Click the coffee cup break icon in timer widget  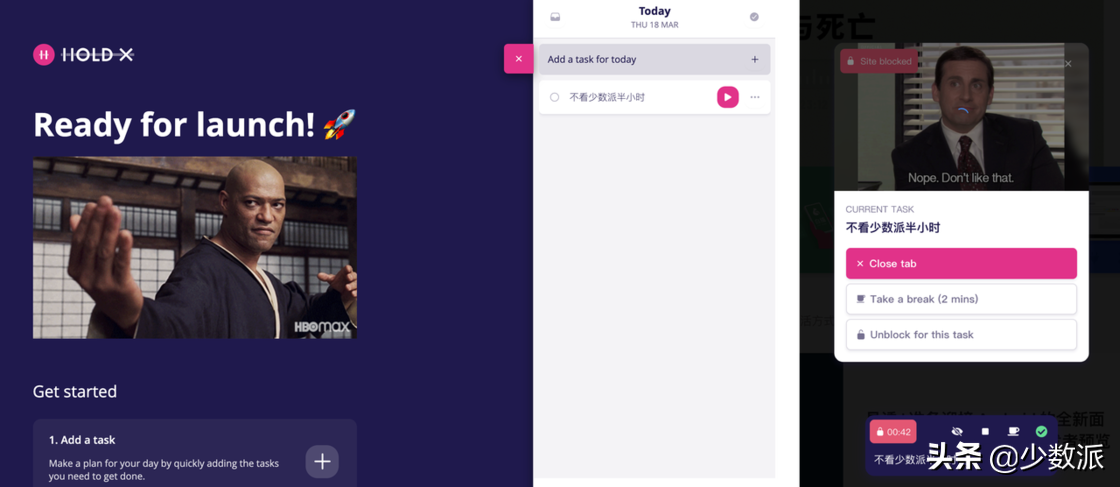point(1013,431)
